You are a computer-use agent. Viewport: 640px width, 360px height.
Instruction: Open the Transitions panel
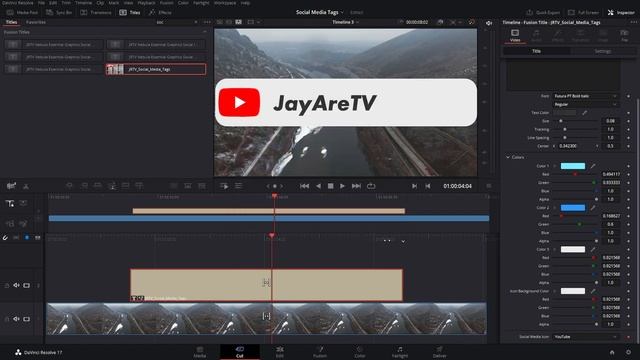click(96, 13)
